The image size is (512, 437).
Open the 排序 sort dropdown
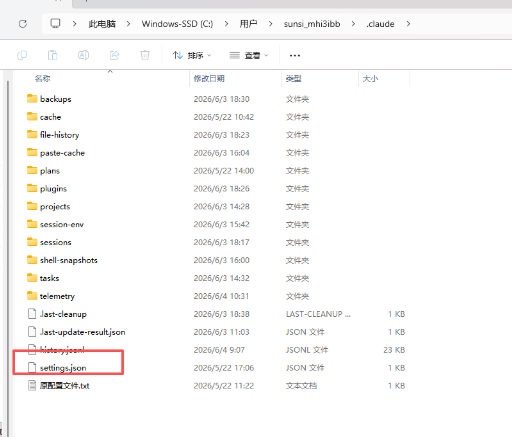(192, 55)
